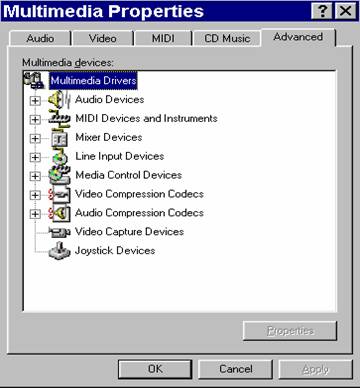360x388 pixels.
Task: Select the Advanced tab
Action: point(298,37)
